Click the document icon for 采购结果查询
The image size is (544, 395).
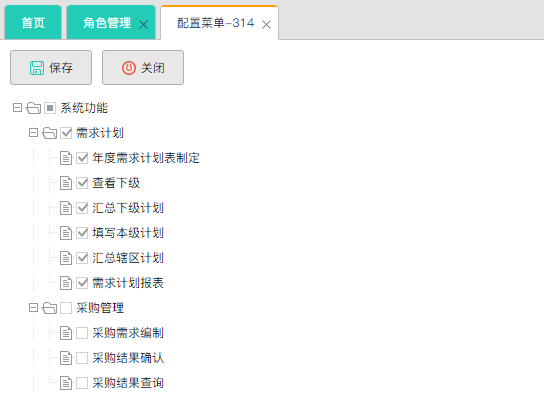(66, 383)
